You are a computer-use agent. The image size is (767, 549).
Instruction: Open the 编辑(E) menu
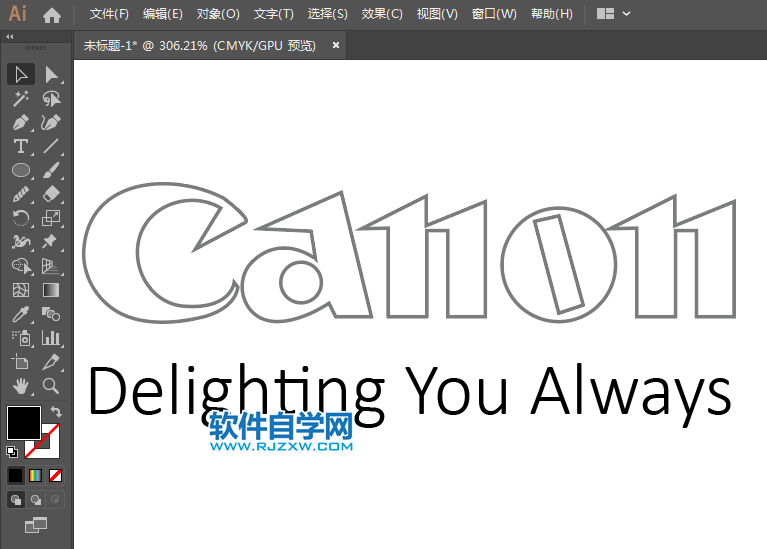[162, 14]
